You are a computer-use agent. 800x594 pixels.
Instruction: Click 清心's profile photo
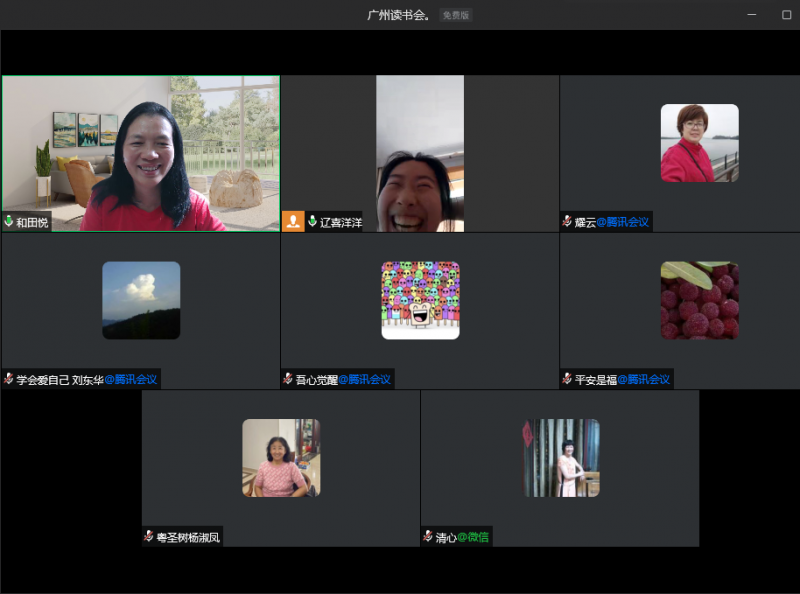[x=561, y=458]
